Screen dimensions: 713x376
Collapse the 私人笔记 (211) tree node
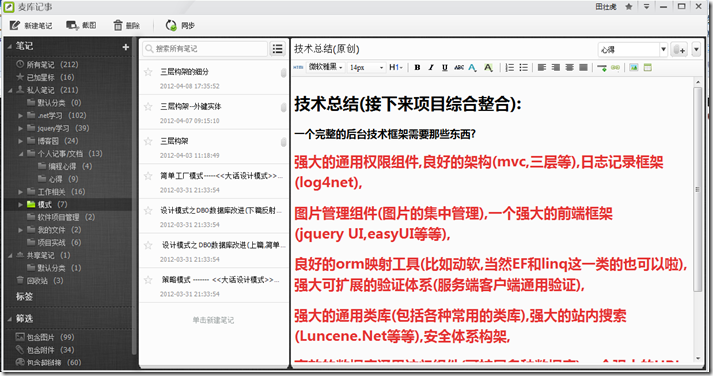pyautogui.click(x=10, y=90)
